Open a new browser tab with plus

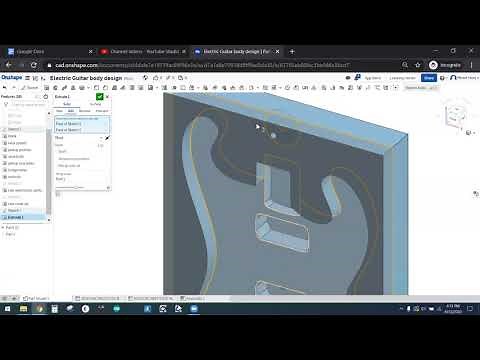(x=292, y=52)
